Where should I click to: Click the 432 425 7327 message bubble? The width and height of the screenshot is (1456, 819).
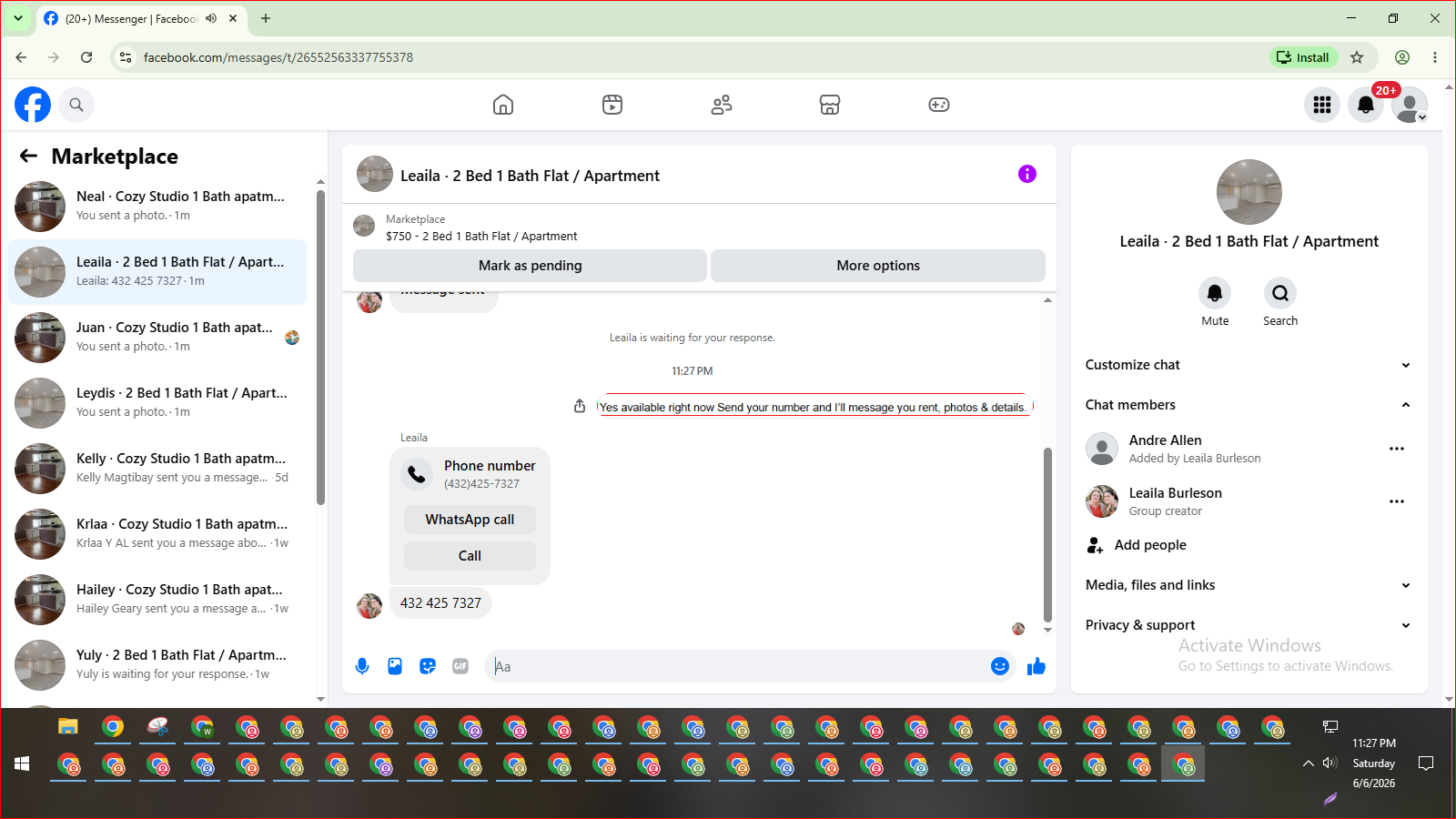[440, 603]
